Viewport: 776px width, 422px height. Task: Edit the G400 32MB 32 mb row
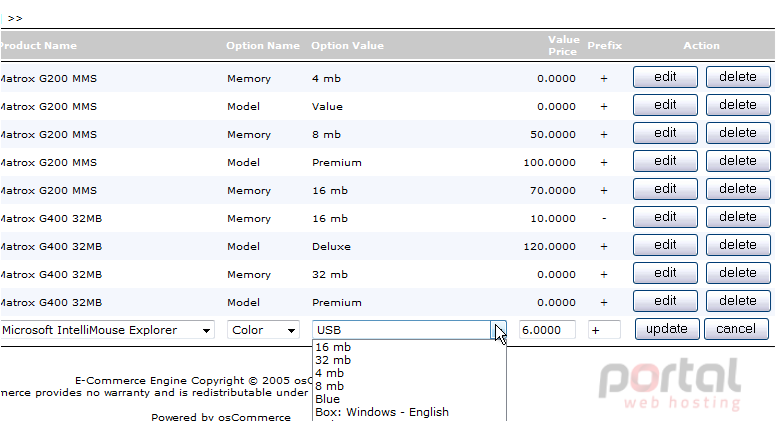(x=665, y=273)
